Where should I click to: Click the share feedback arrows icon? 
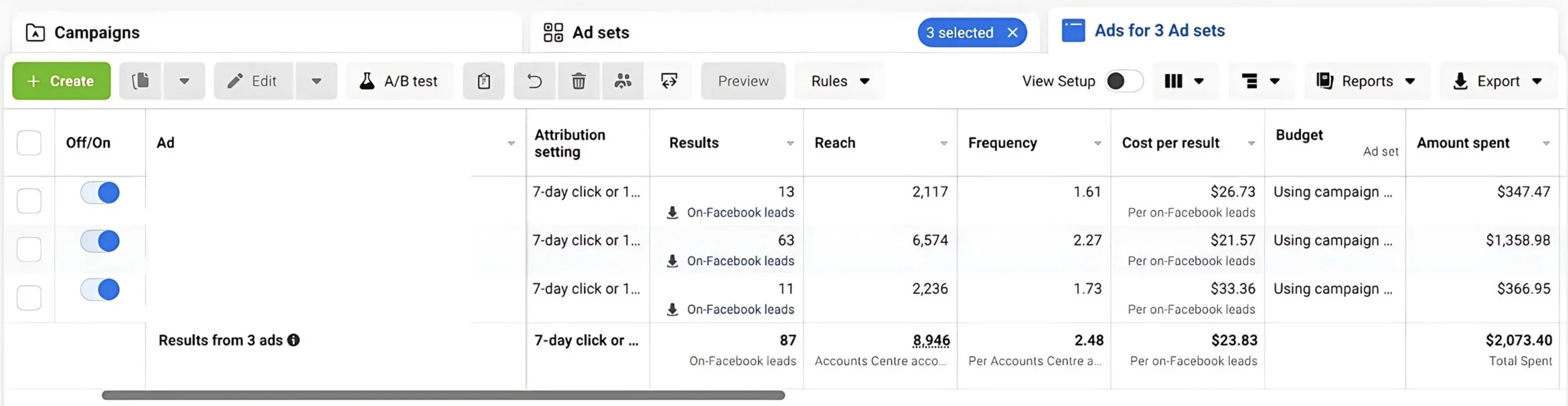click(x=668, y=81)
